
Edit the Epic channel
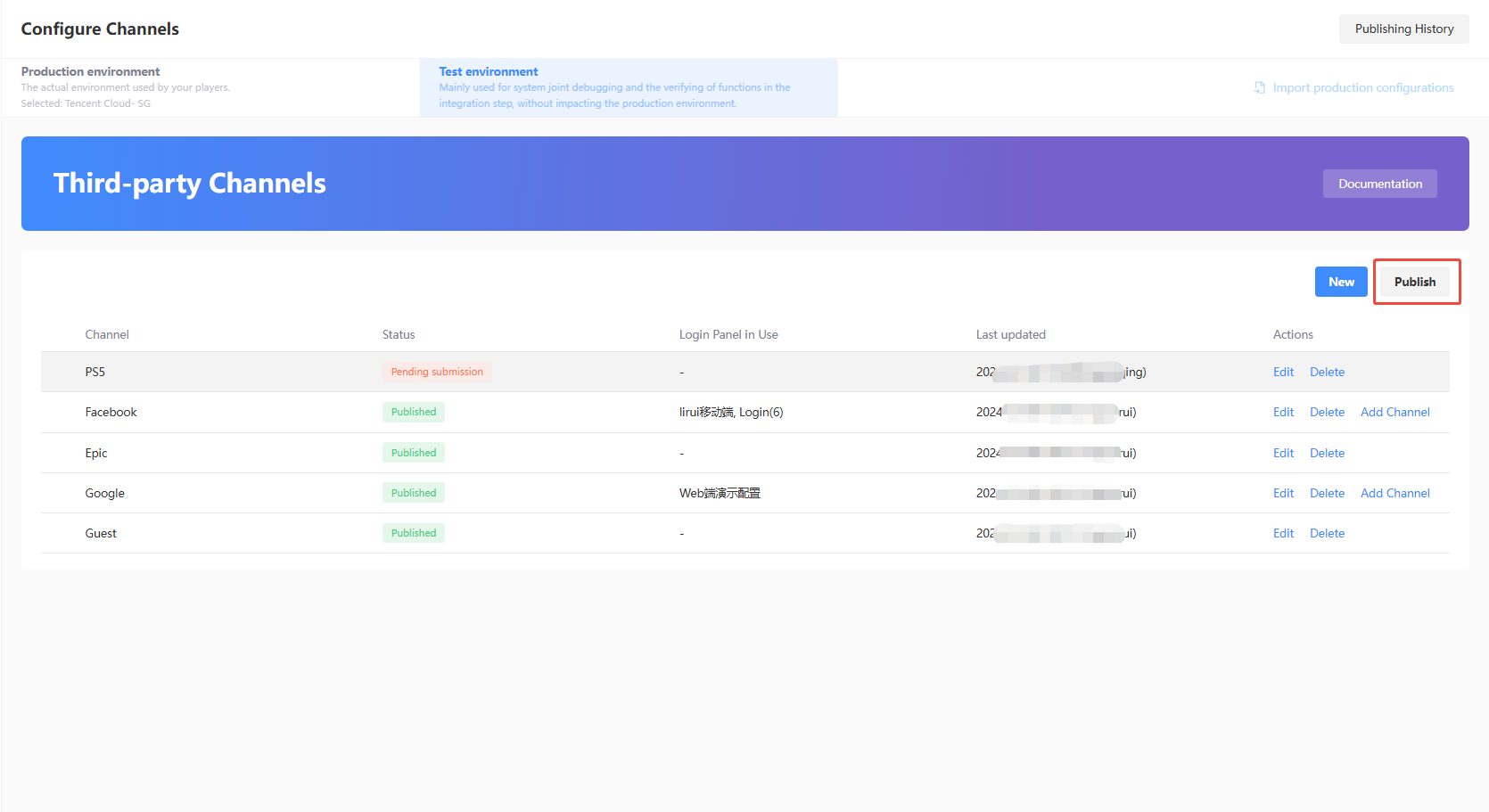1283,452
